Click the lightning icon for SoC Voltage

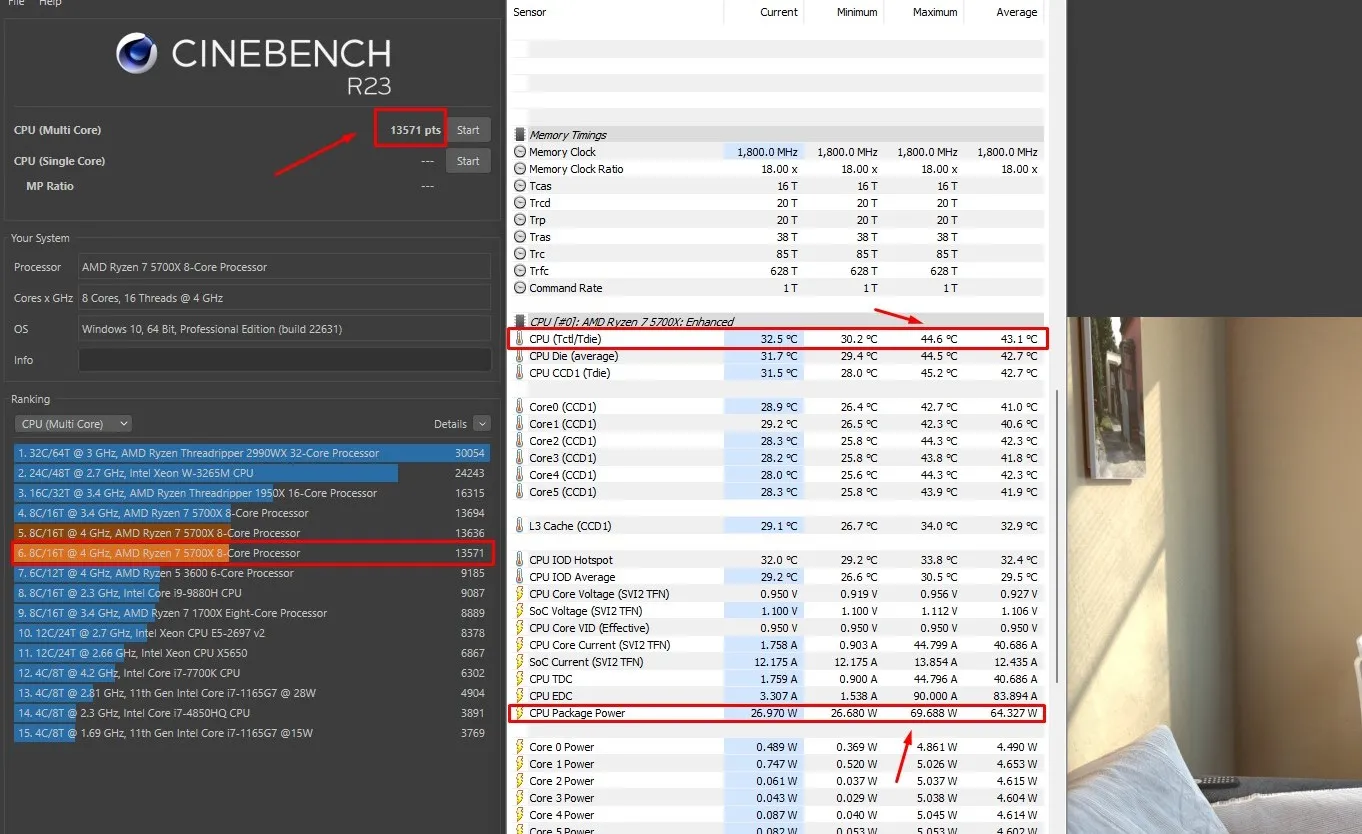pos(519,611)
